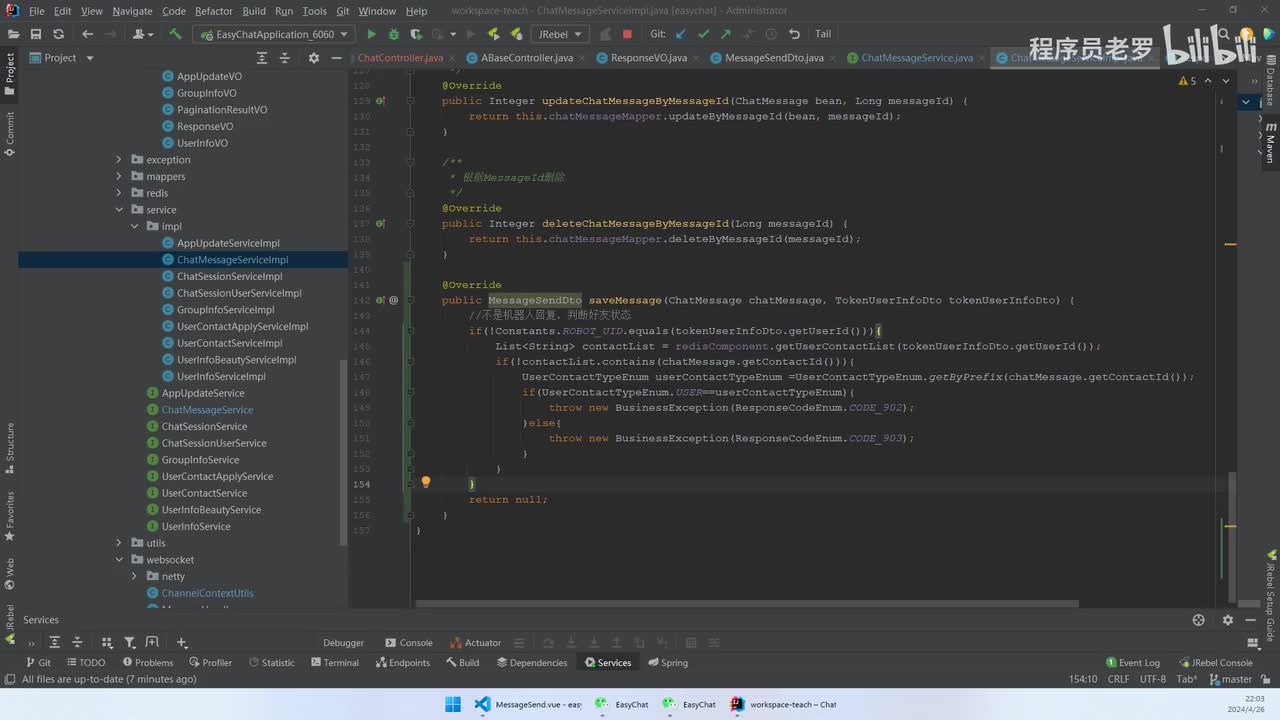Stop the running application
1280x720 pixels.
click(627, 34)
